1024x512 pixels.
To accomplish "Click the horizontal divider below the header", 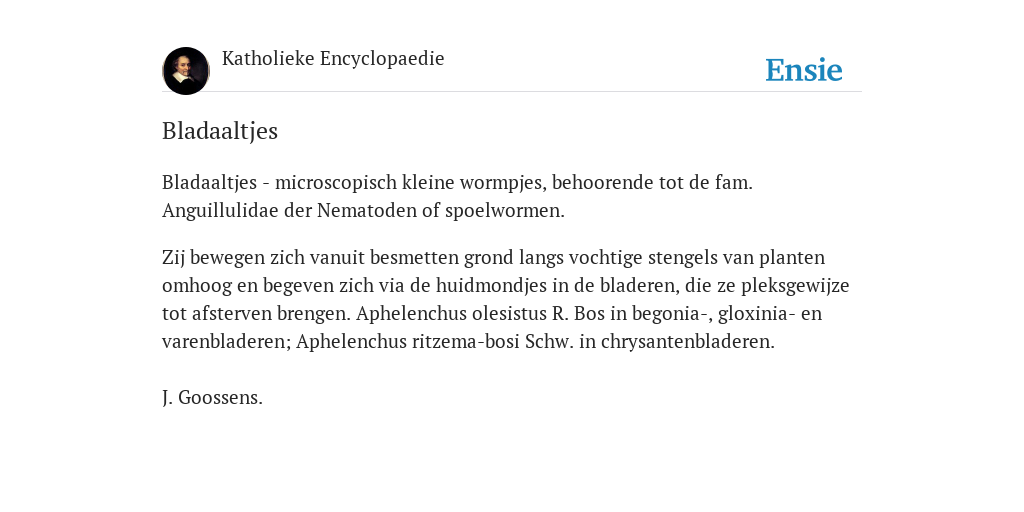I will click(512, 92).
